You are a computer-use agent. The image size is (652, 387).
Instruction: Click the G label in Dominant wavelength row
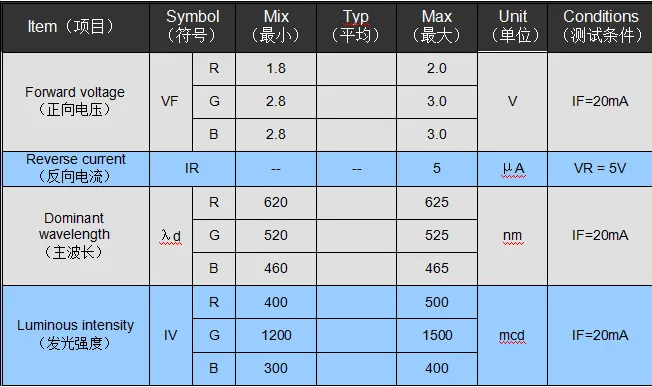tap(214, 236)
